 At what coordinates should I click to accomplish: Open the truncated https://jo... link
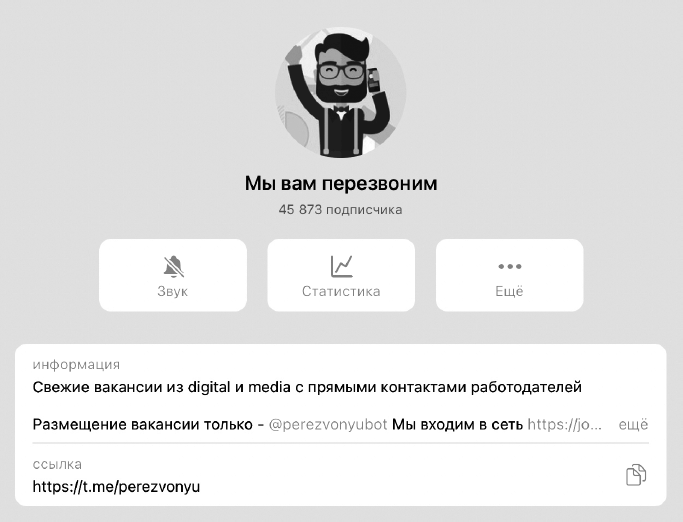point(565,424)
